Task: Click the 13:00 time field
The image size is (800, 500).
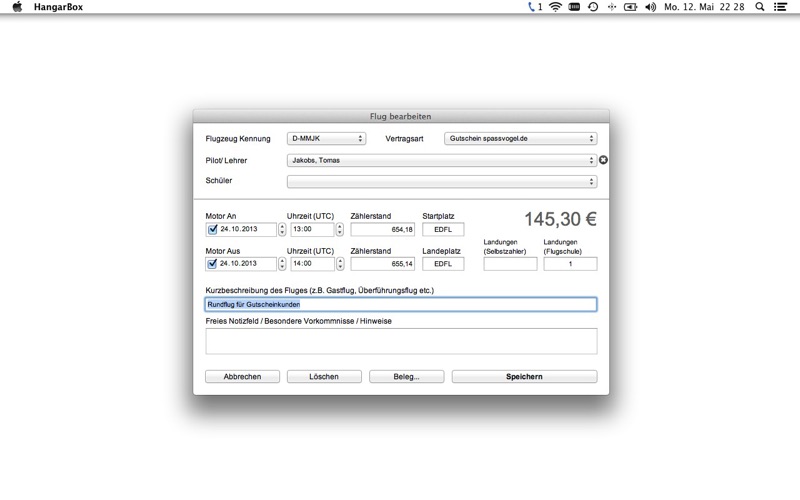Action: (312, 229)
